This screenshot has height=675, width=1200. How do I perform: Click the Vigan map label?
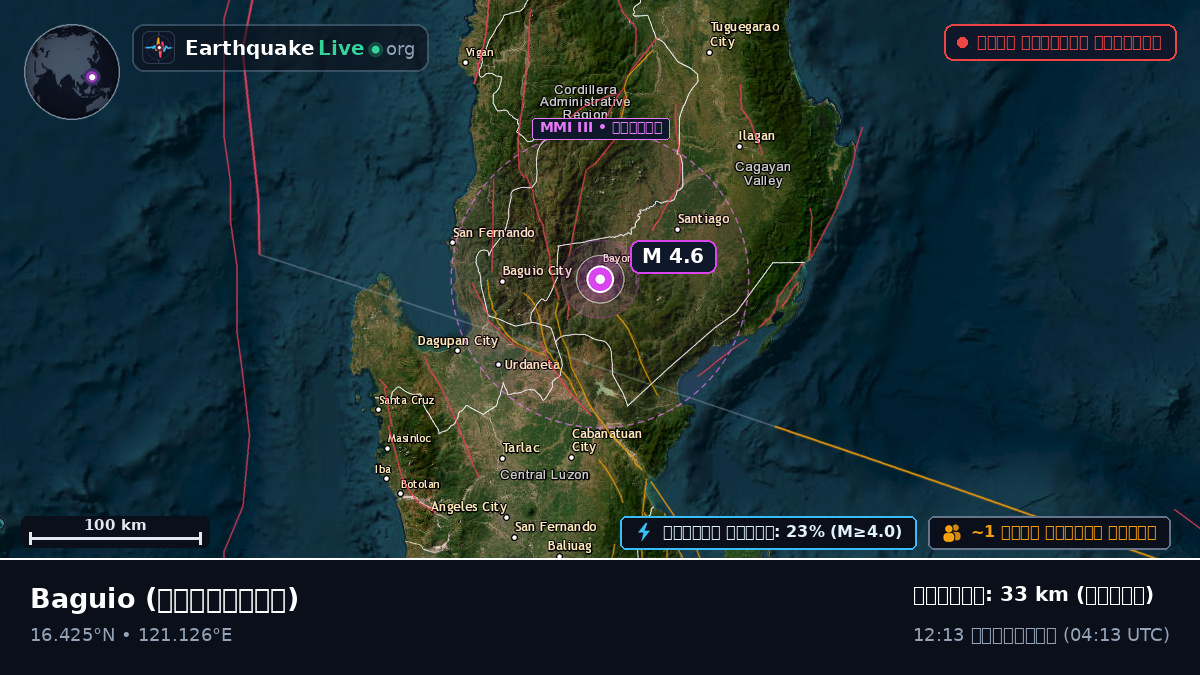click(x=479, y=52)
